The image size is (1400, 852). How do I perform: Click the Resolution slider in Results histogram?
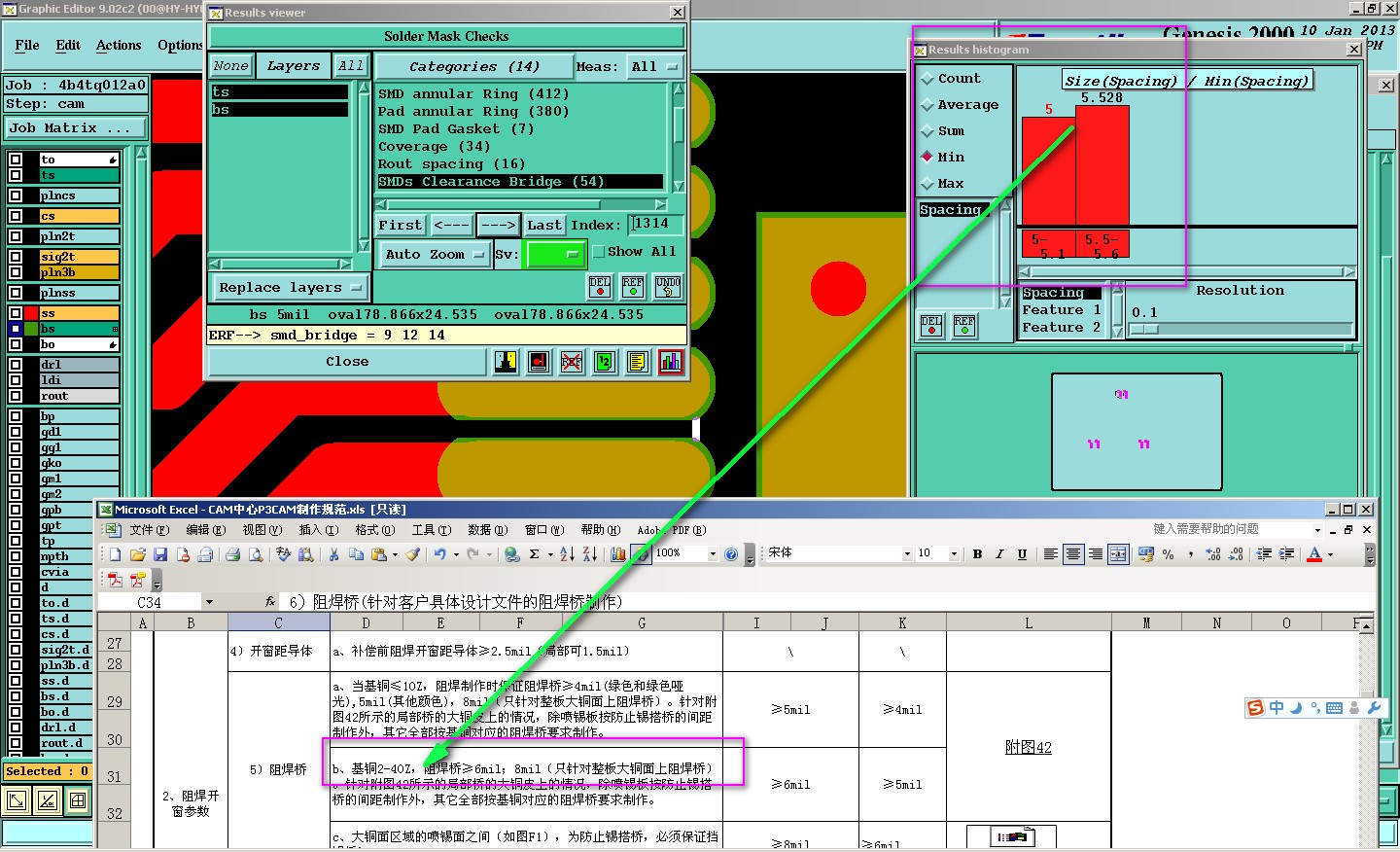1242,329
